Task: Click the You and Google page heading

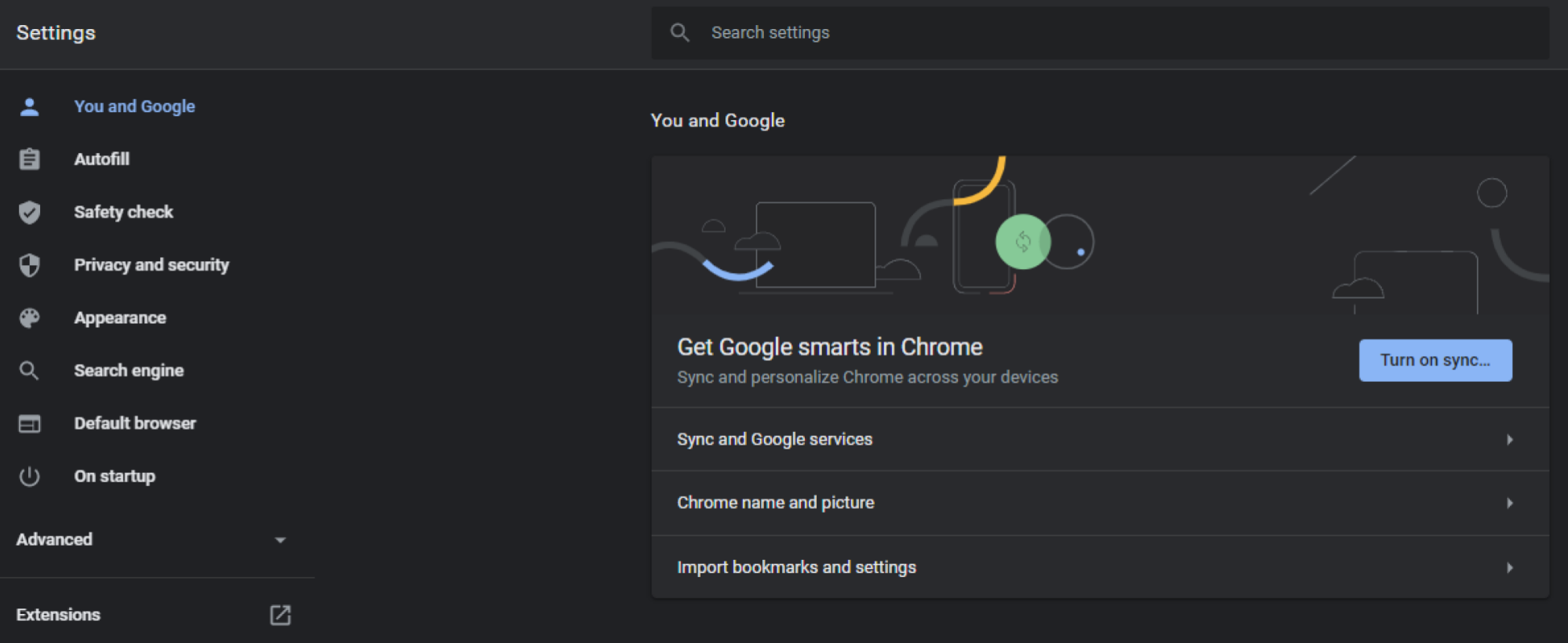Action: click(718, 120)
